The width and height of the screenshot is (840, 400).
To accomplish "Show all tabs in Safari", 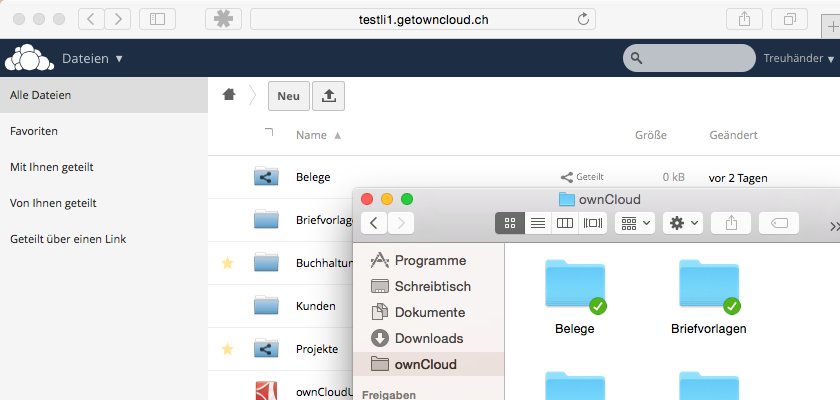I will [789, 20].
